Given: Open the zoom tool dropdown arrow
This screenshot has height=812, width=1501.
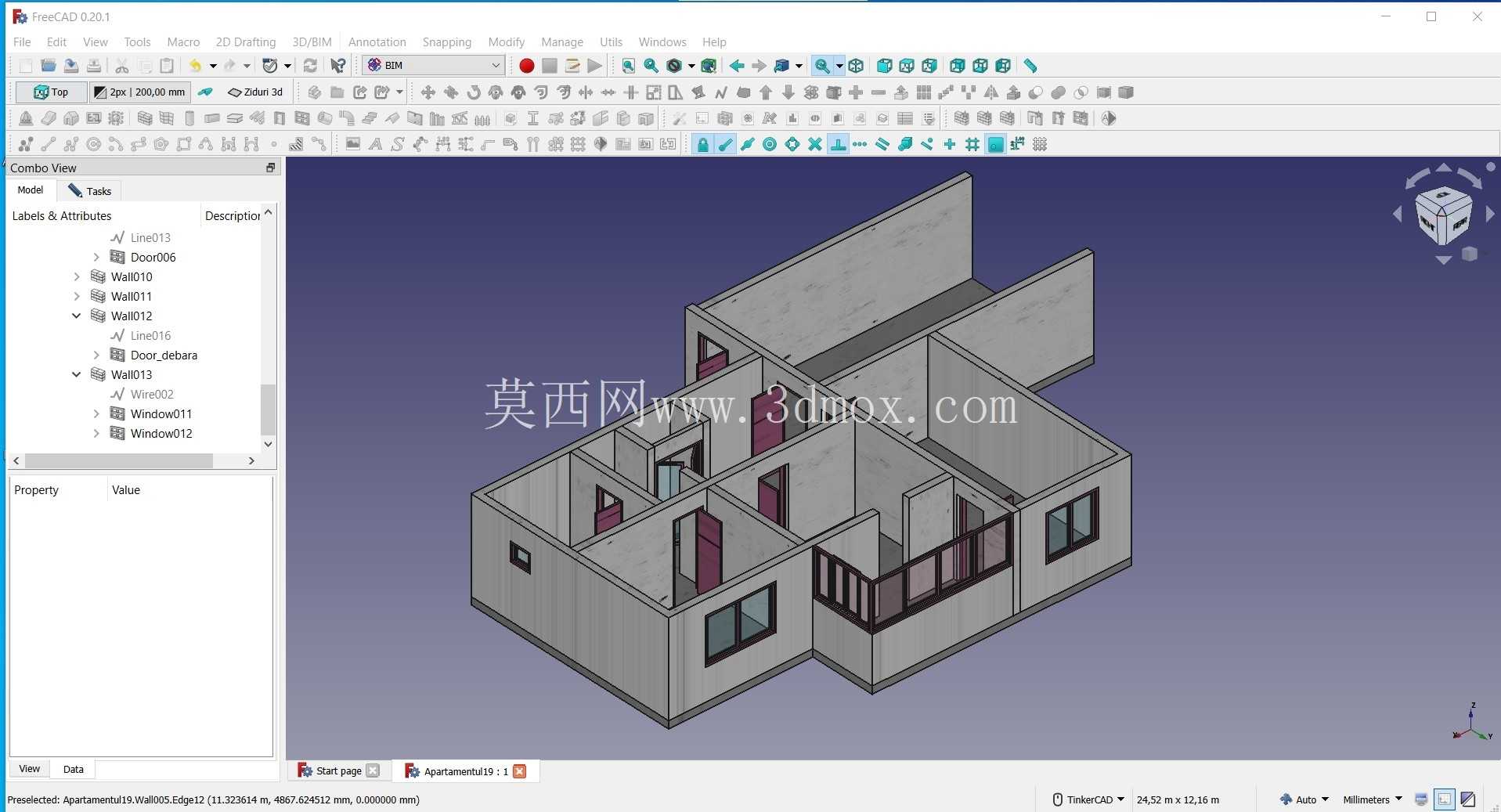Looking at the screenshot, I should point(839,66).
